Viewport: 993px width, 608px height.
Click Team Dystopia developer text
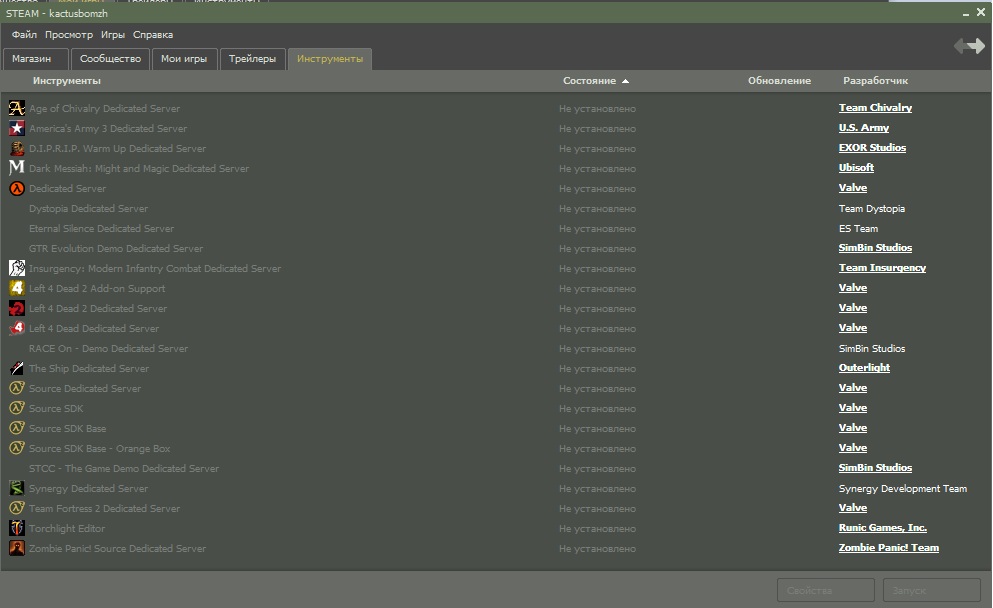coord(871,209)
